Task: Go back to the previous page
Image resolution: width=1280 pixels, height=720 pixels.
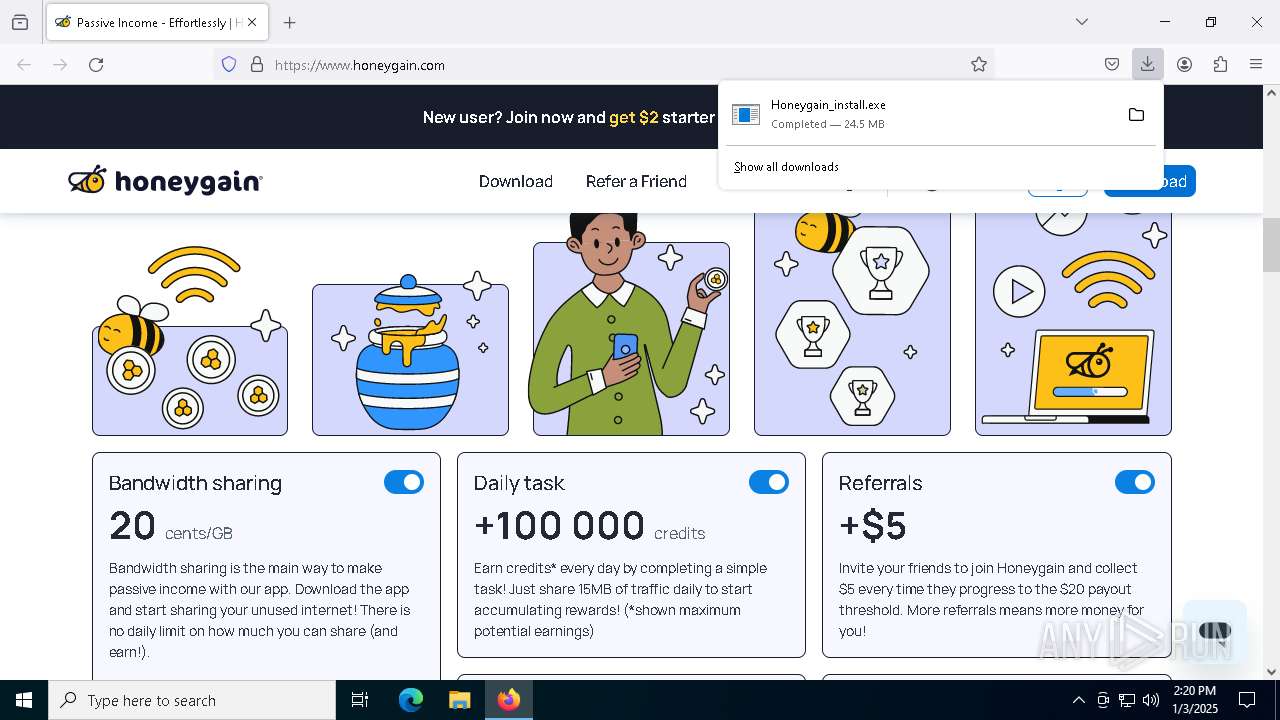Action: (24, 65)
